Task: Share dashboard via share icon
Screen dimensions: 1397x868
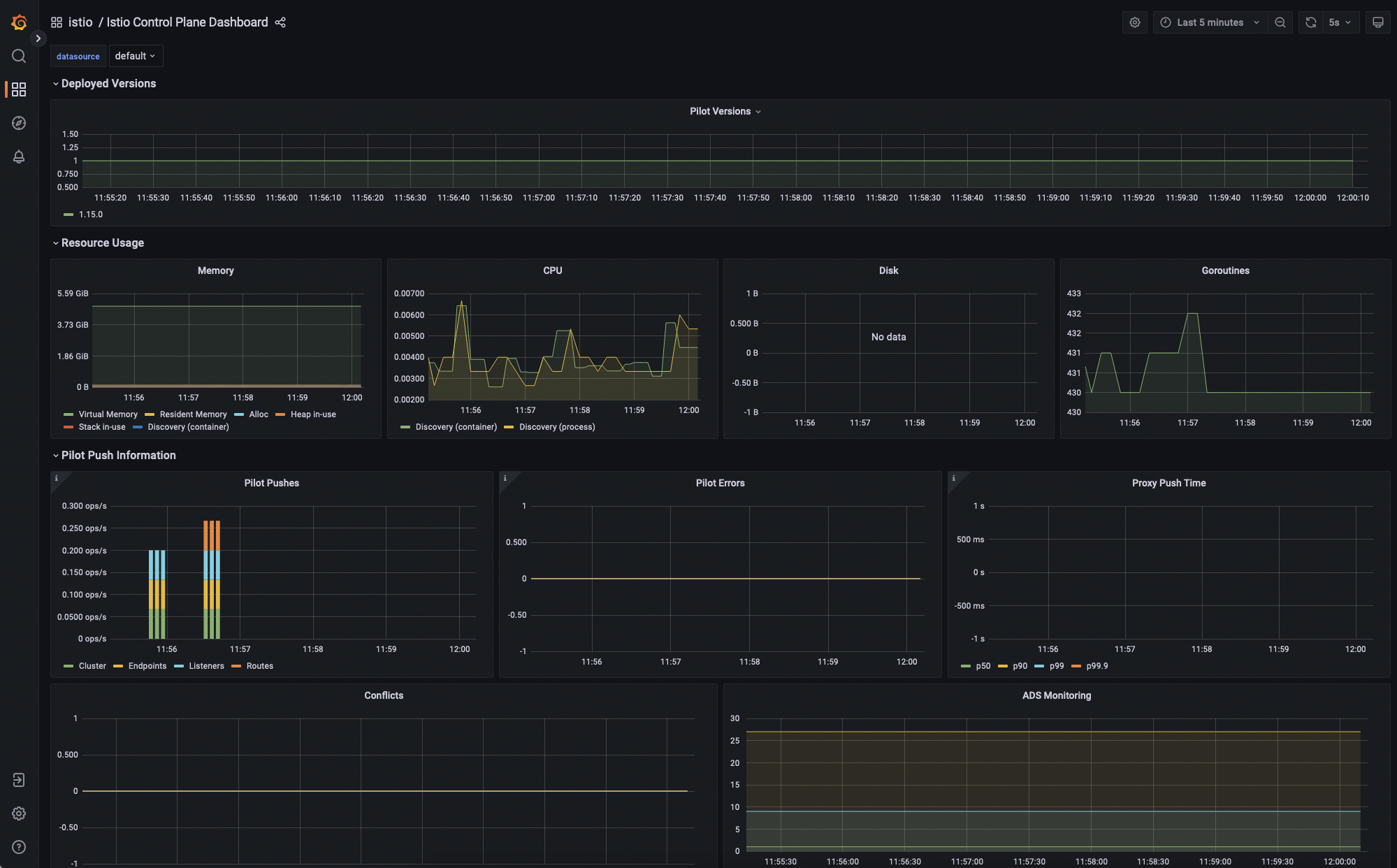Action: (280, 22)
